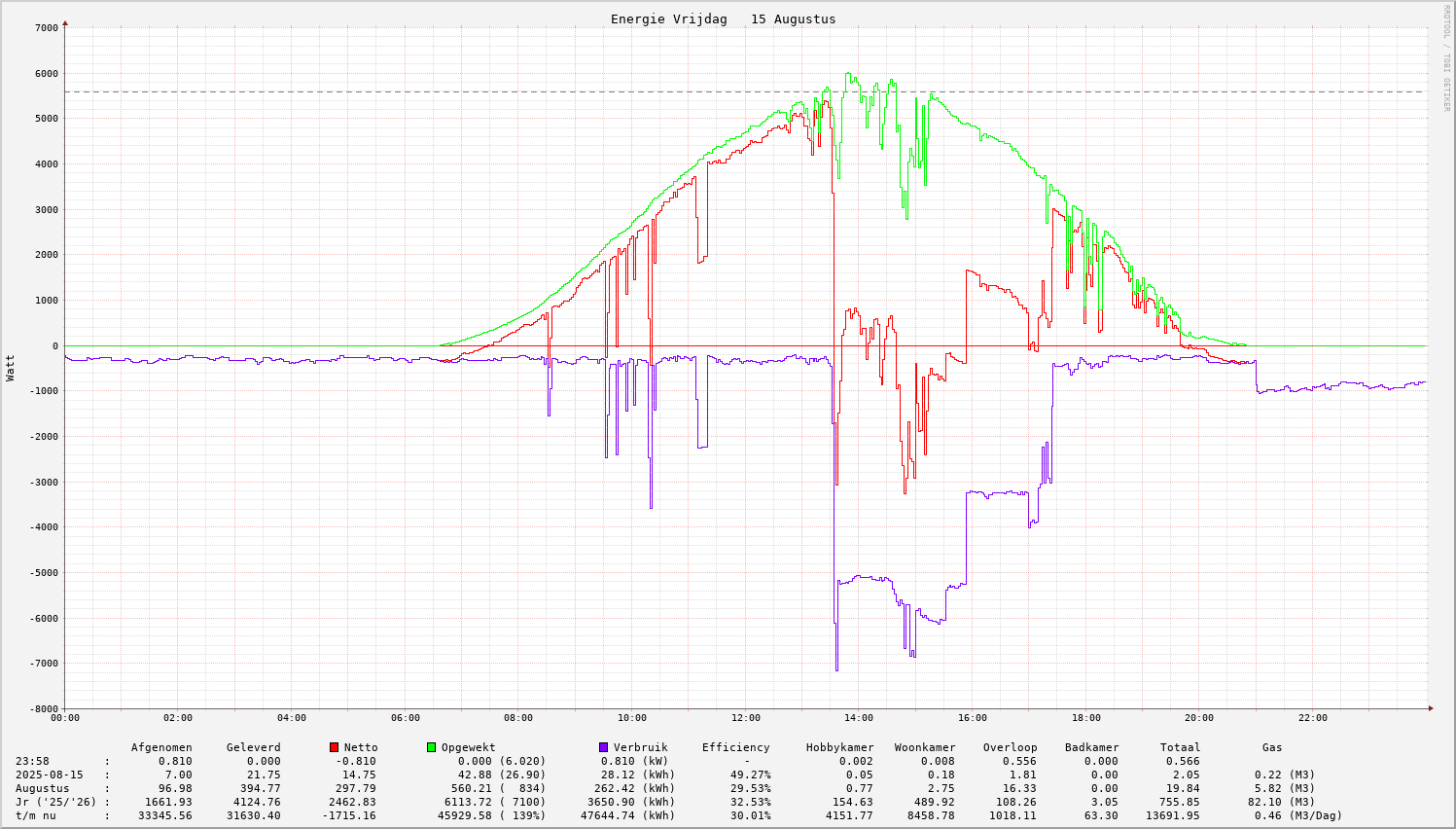Click the -8000 y-axis tick label
Screen dimensions: 1456x829
(x=43, y=709)
